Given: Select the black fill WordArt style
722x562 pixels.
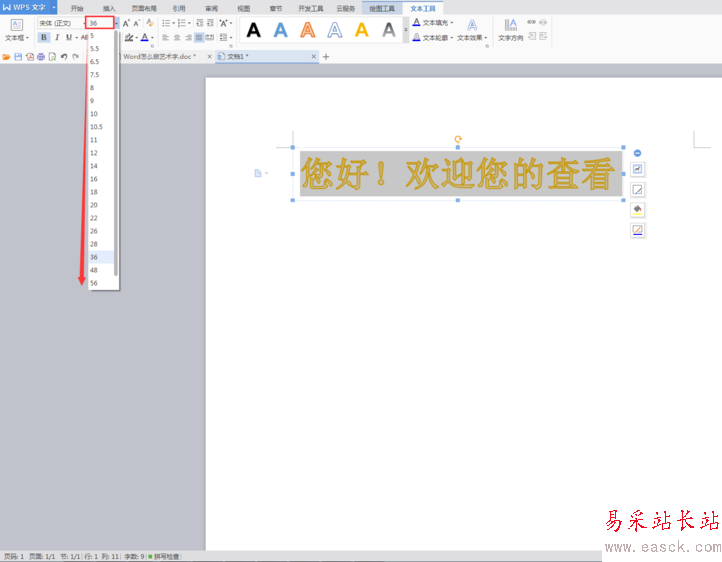Looking at the screenshot, I should tap(254, 30).
